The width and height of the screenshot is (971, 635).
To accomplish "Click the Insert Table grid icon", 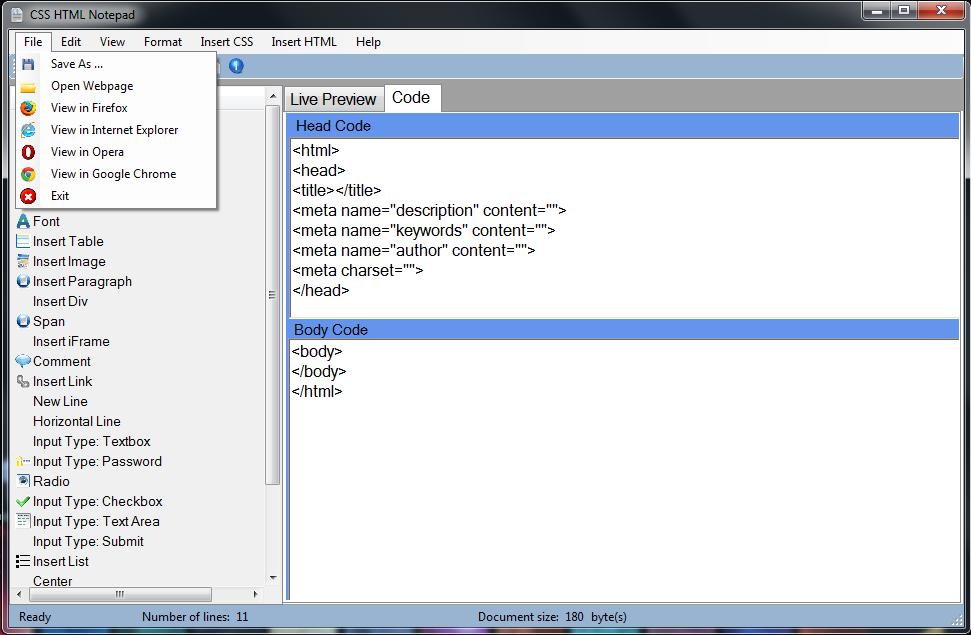I will click(x=23, y=241).
